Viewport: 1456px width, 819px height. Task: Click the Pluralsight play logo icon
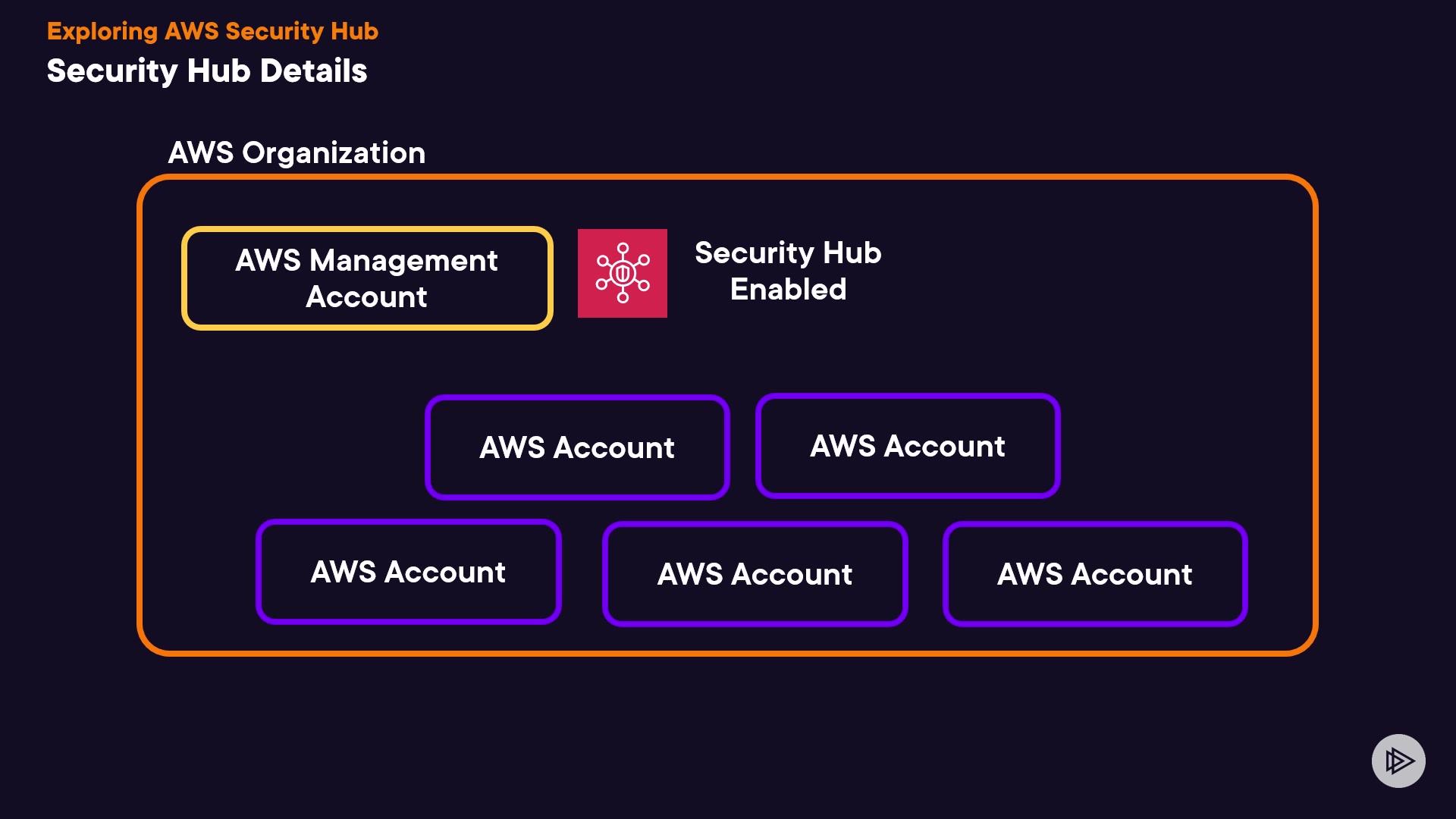coord(1398,761)
